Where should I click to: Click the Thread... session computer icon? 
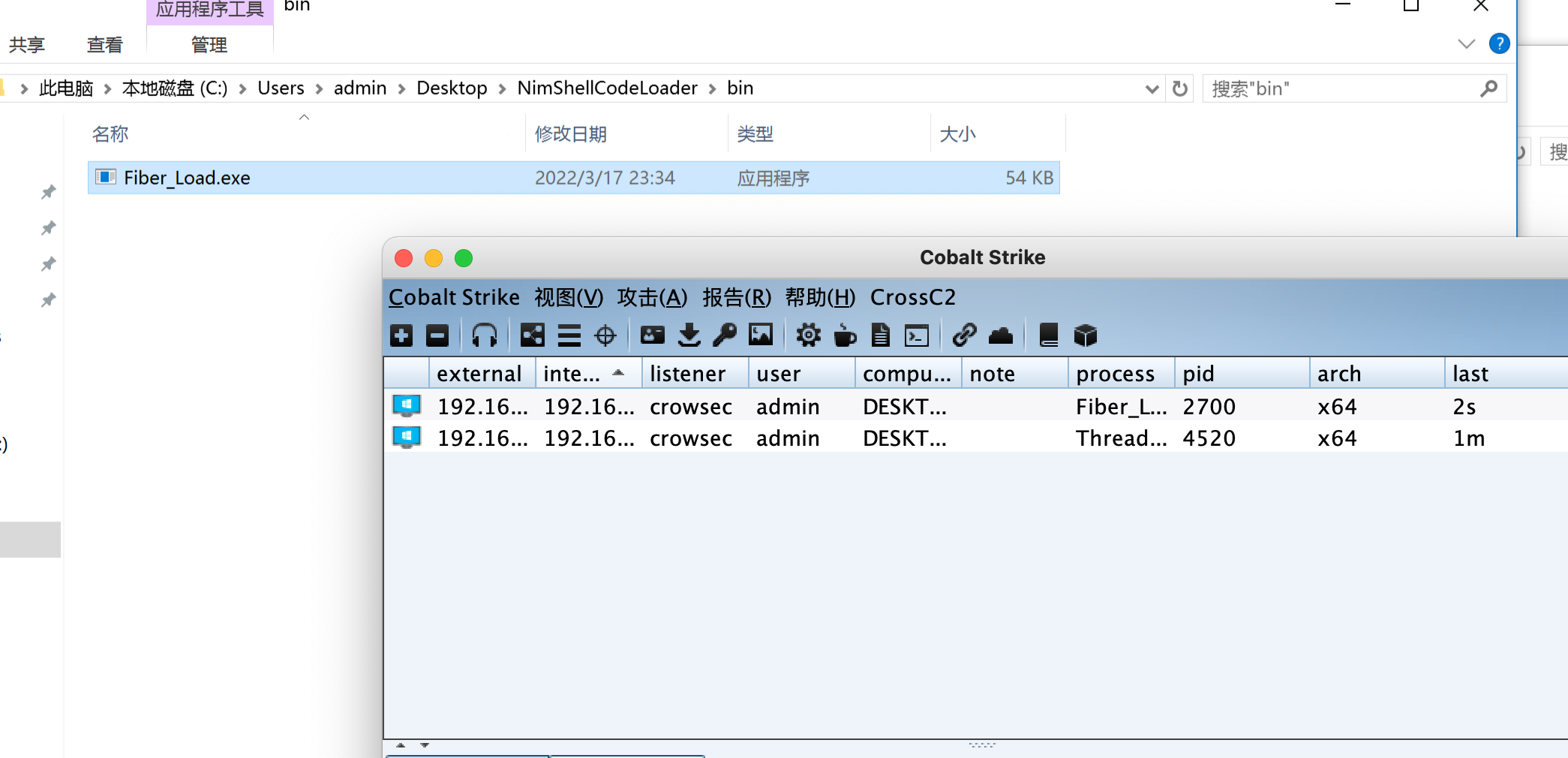coord(407,438)
